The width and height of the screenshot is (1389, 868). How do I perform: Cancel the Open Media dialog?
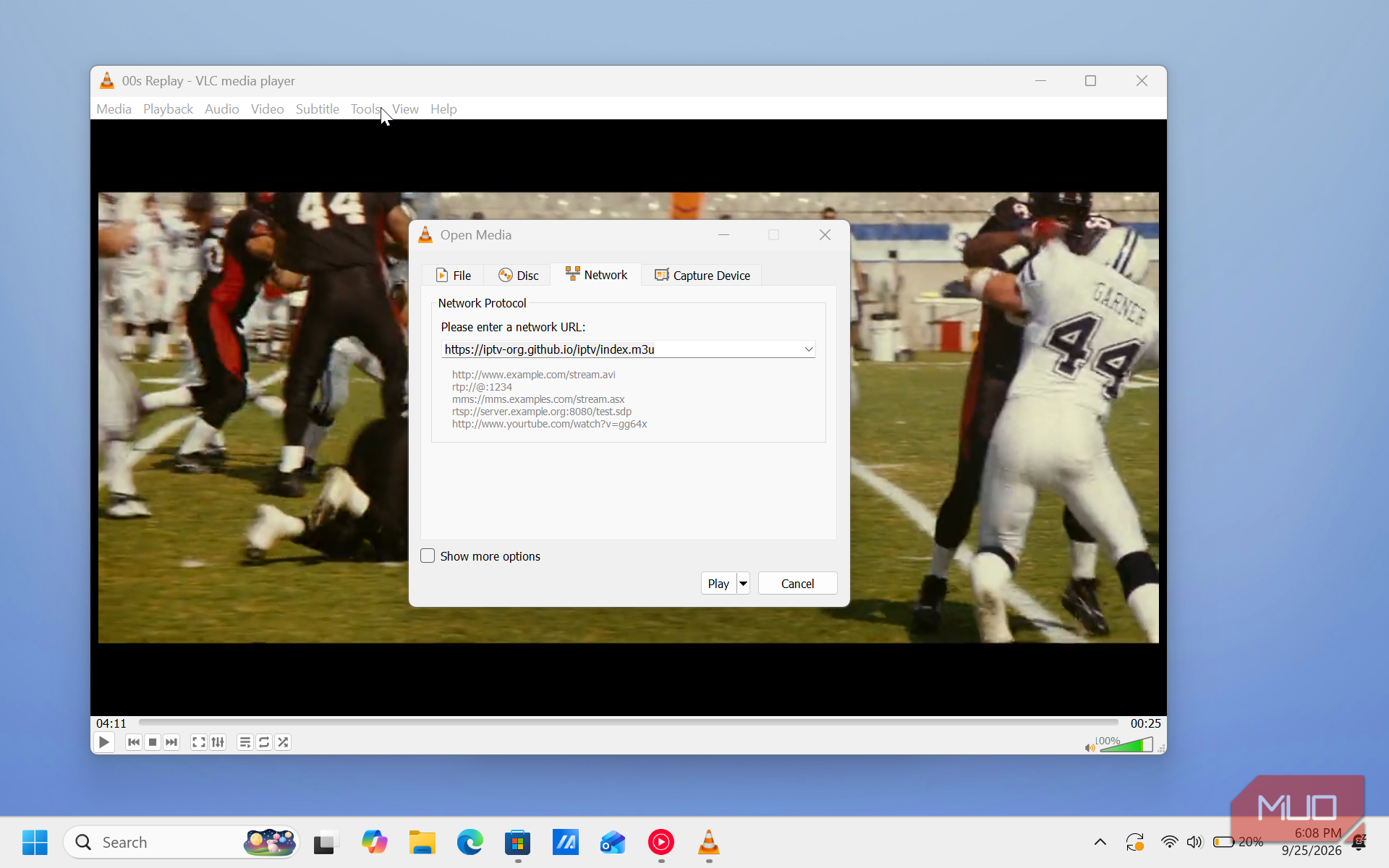click(797, 584)
